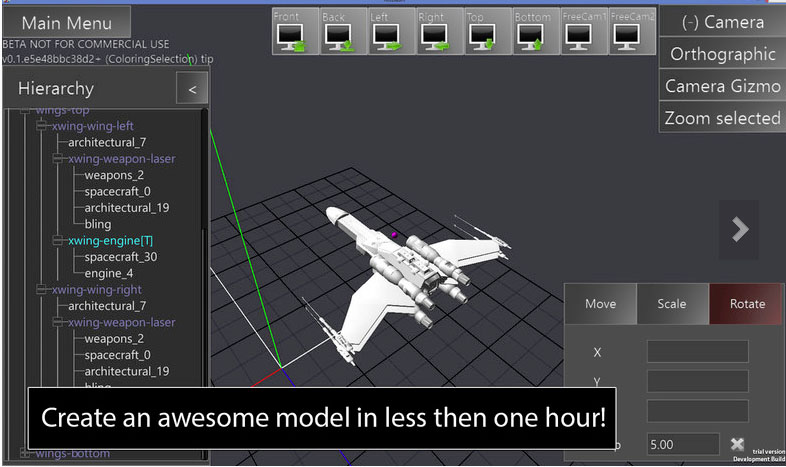Select the Rotate transform tab
Screen dimensions: 786x467
(747, 304)
